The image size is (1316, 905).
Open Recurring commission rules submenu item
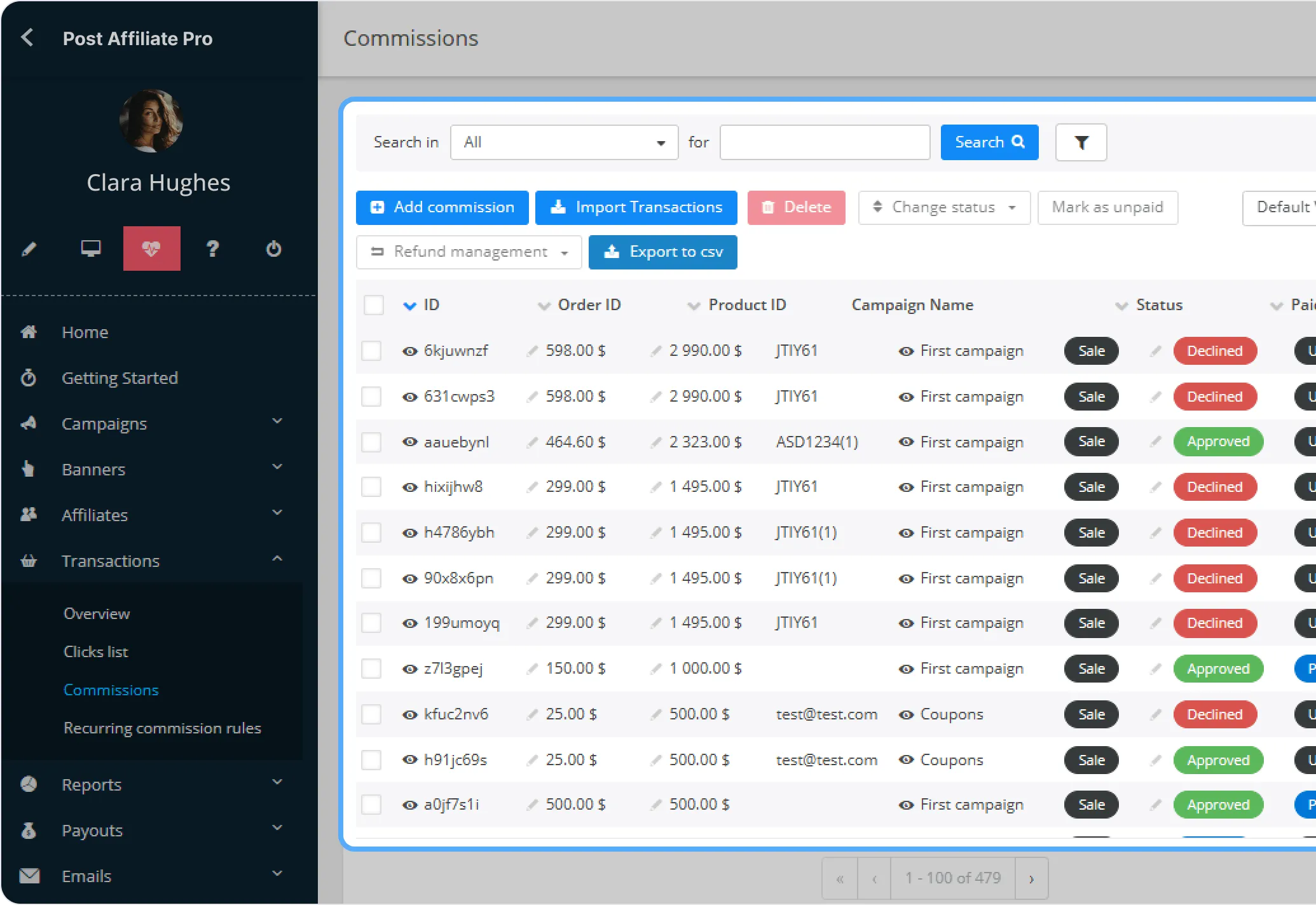point(162,728)
